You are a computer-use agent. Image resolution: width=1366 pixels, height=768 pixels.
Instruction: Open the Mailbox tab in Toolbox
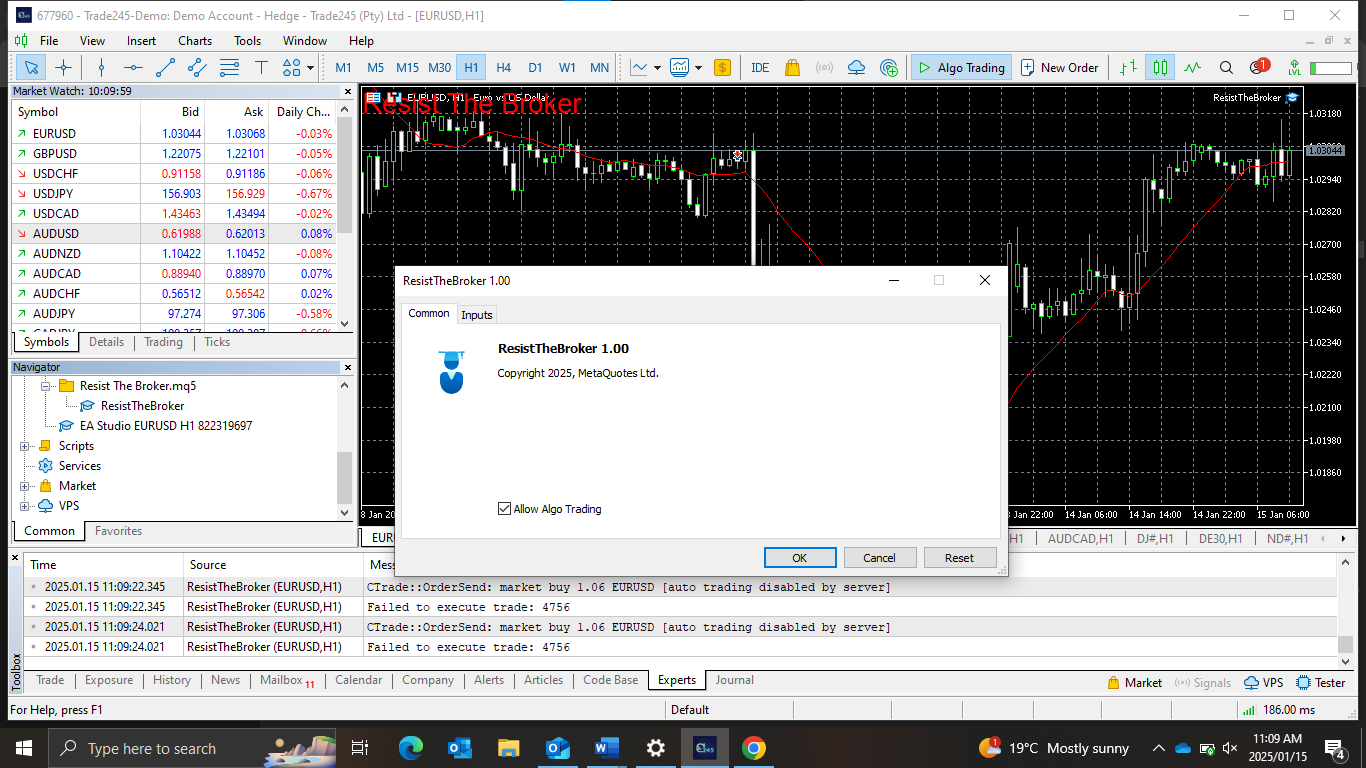coord(286,680)
